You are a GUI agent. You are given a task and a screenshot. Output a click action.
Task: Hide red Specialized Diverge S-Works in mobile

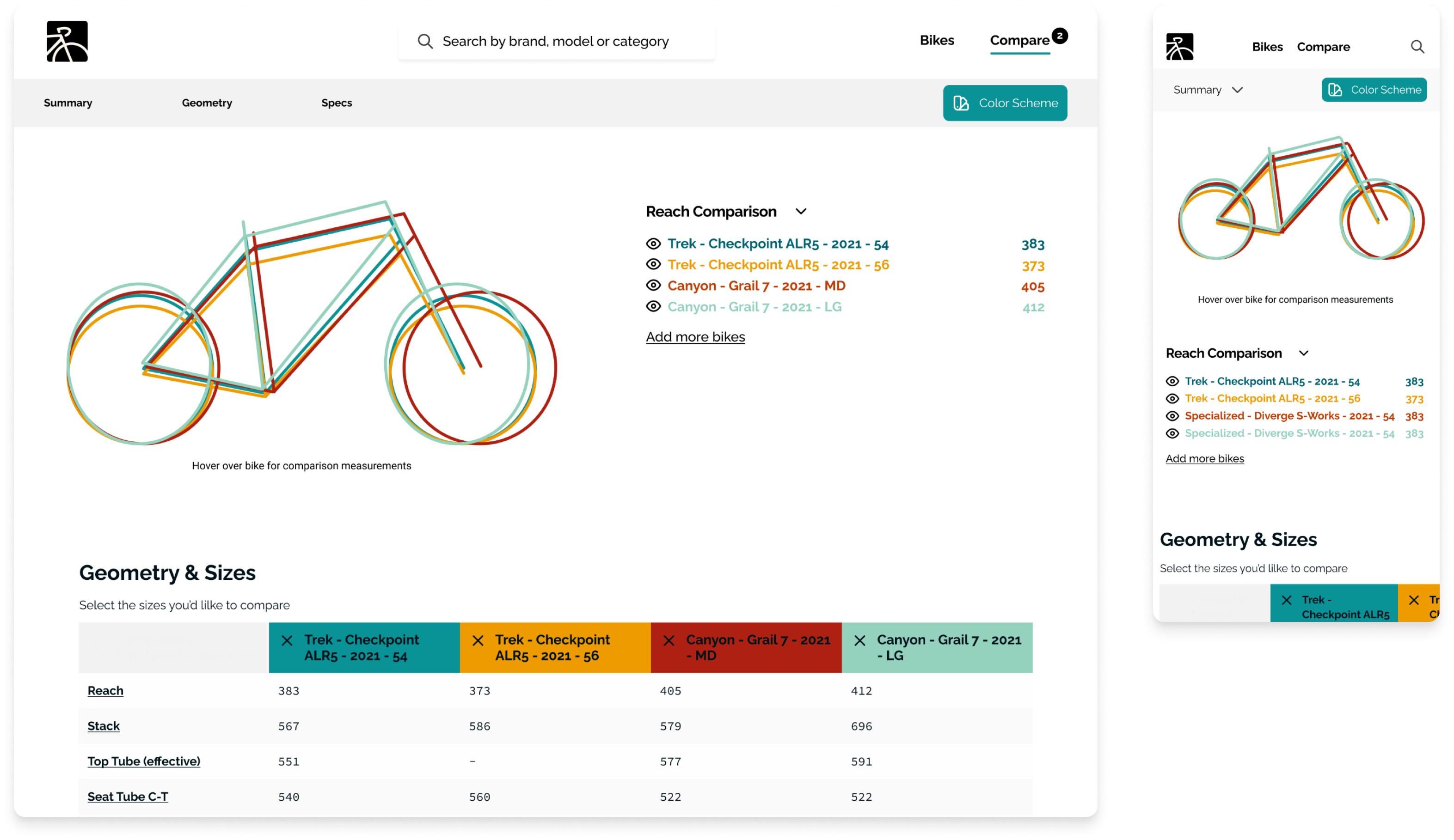coord(1172,416)
